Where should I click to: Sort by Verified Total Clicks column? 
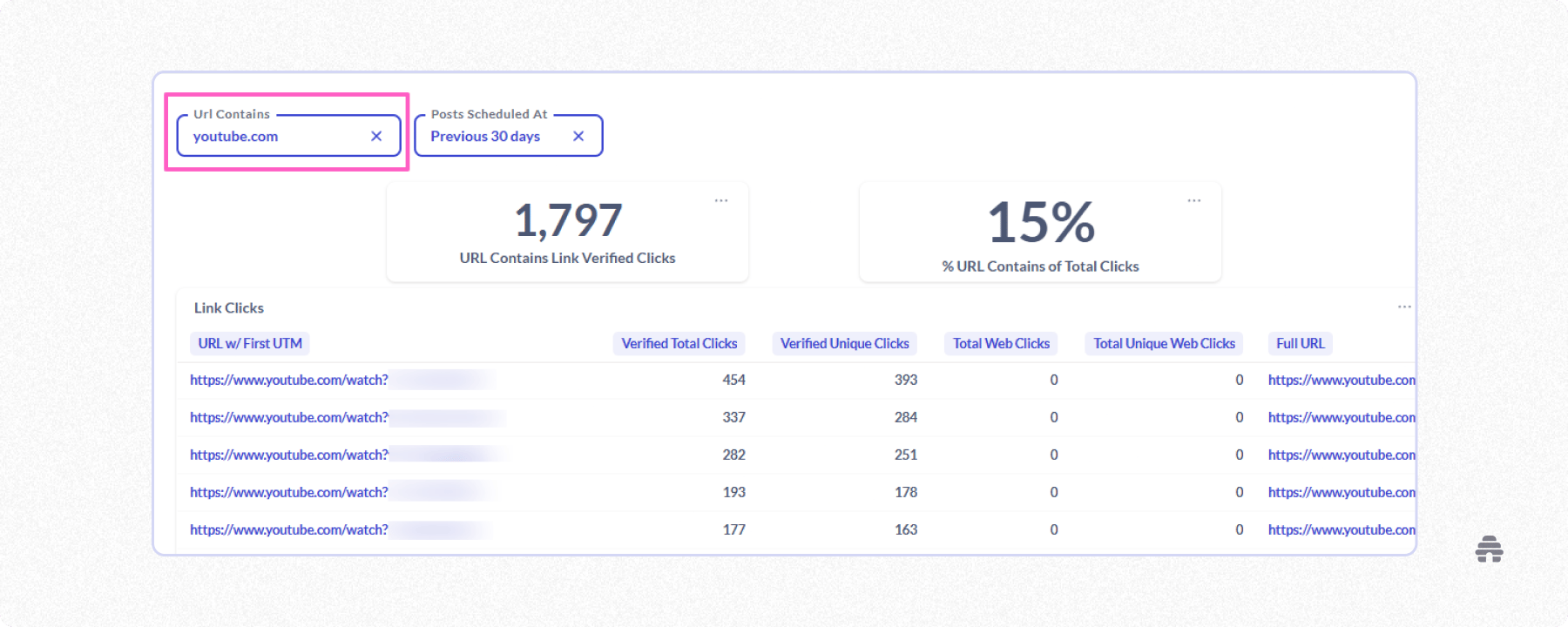pos(679,343)
